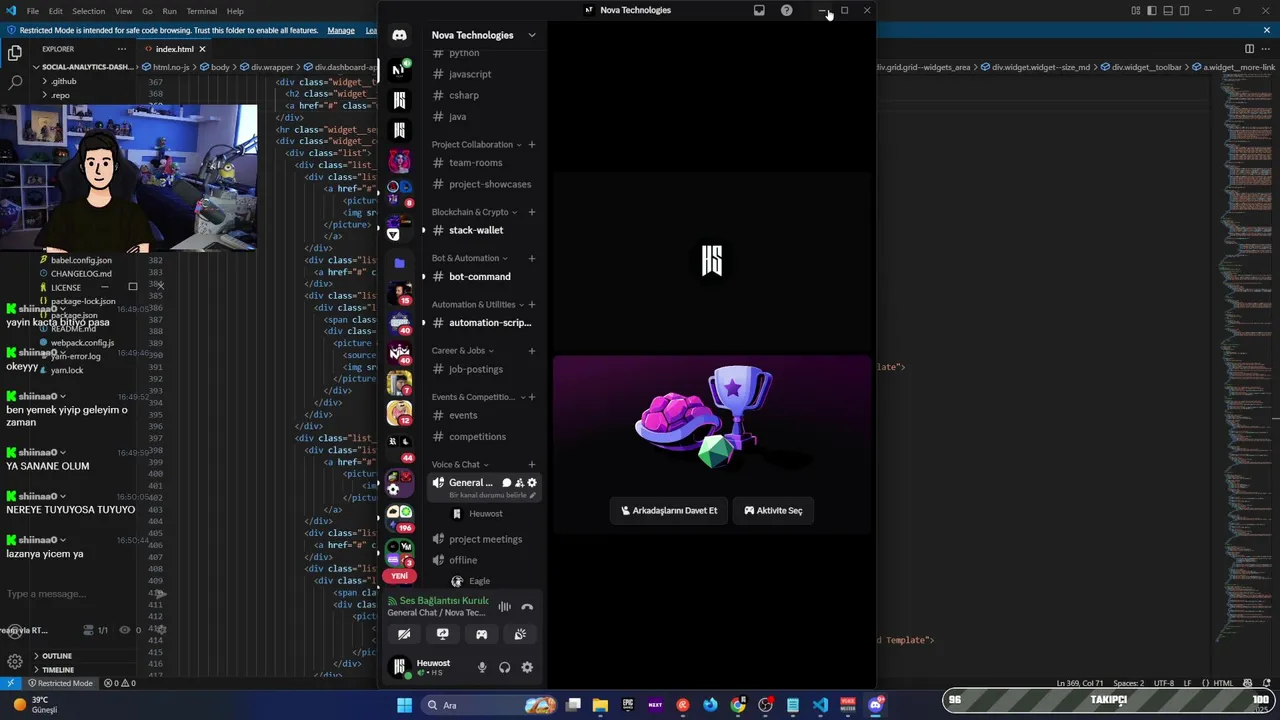Close the index.html tab
This screenshot has width=1280, height=720.
(x=202, y=49)
